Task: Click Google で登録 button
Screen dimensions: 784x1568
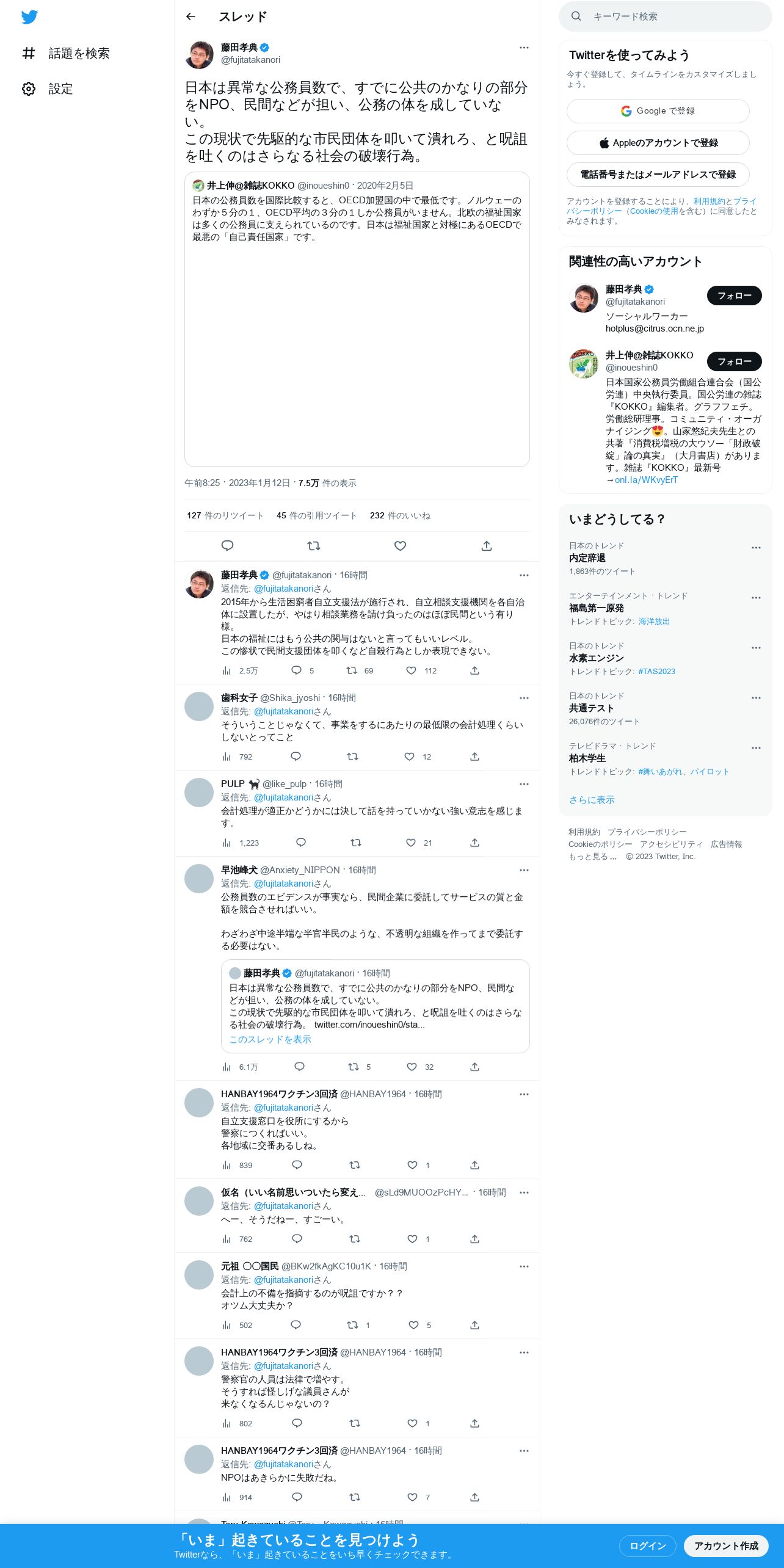Action: pyautogui.click(x=658, y=111)
